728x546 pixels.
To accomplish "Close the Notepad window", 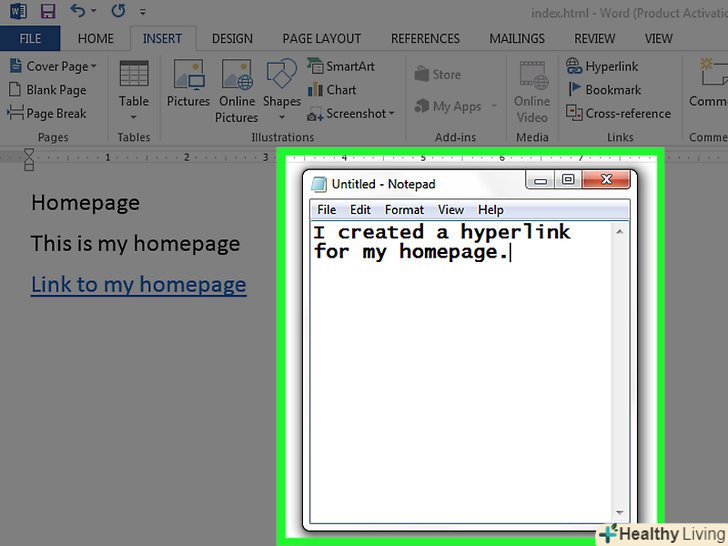I will (x=606, y=179).
